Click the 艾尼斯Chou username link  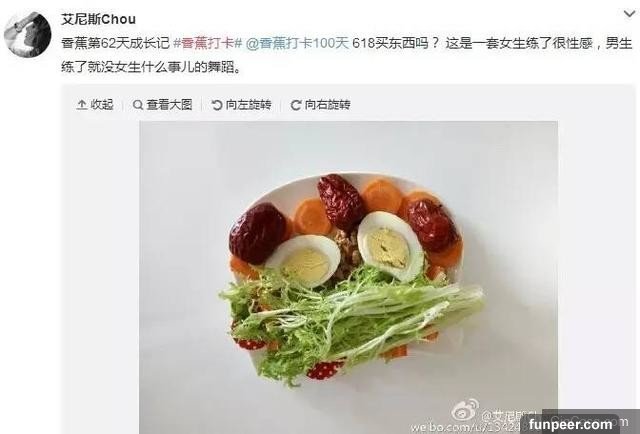[x=98, y=19]
